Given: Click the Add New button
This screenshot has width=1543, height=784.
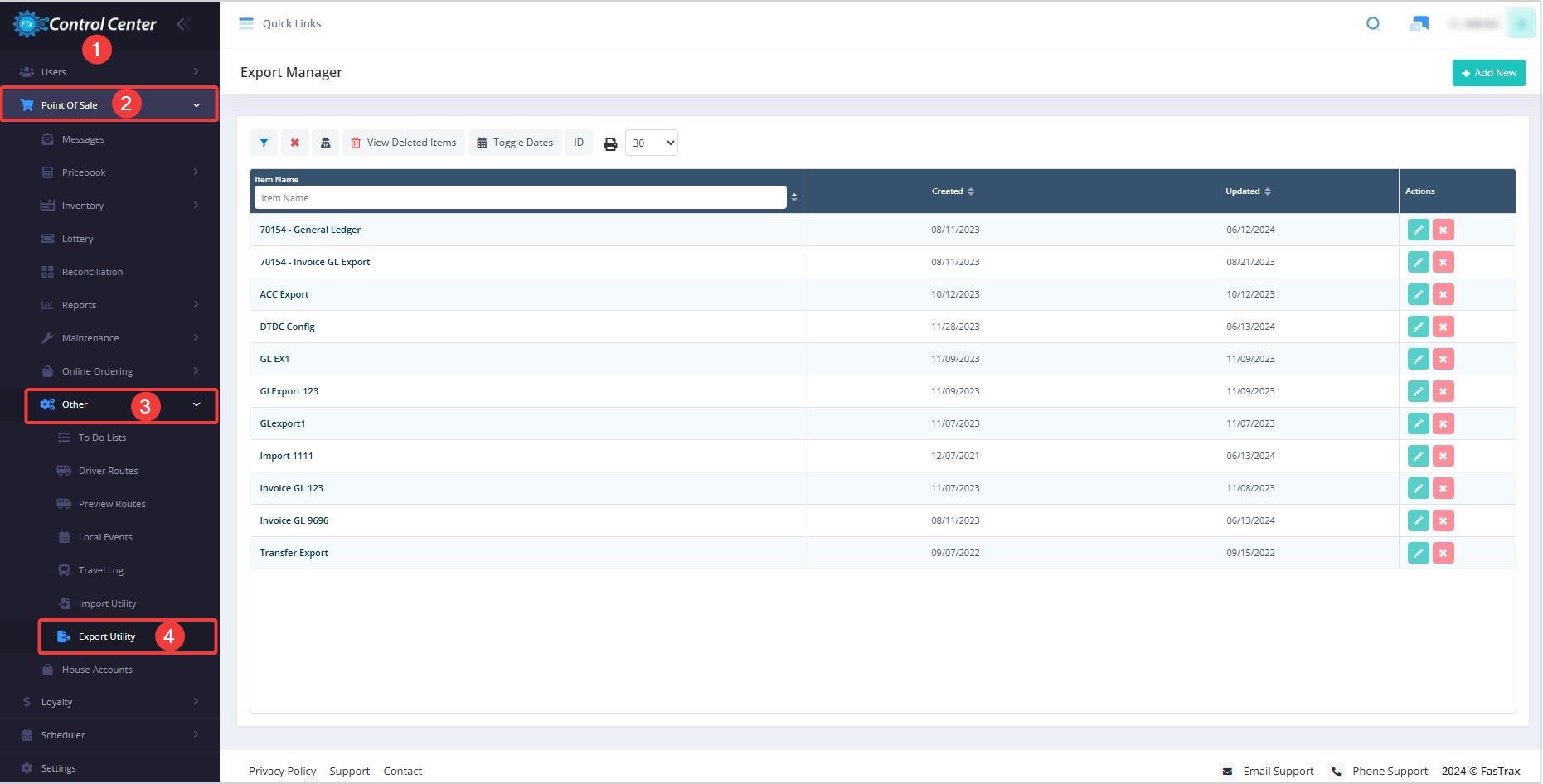Looking at the screenshot, I should [x=1488, y=73].
